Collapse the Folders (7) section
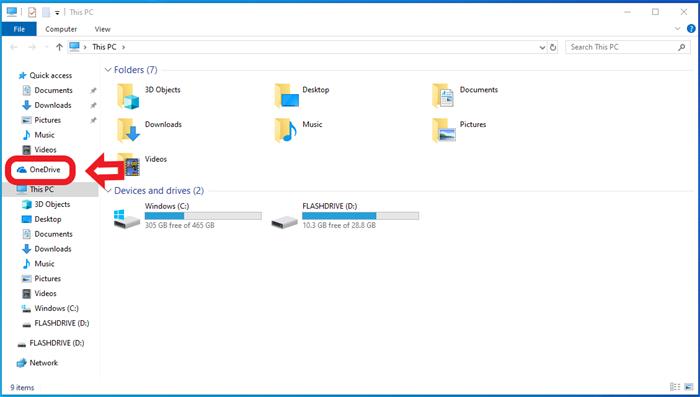700x397 pixels. [108, 70]
